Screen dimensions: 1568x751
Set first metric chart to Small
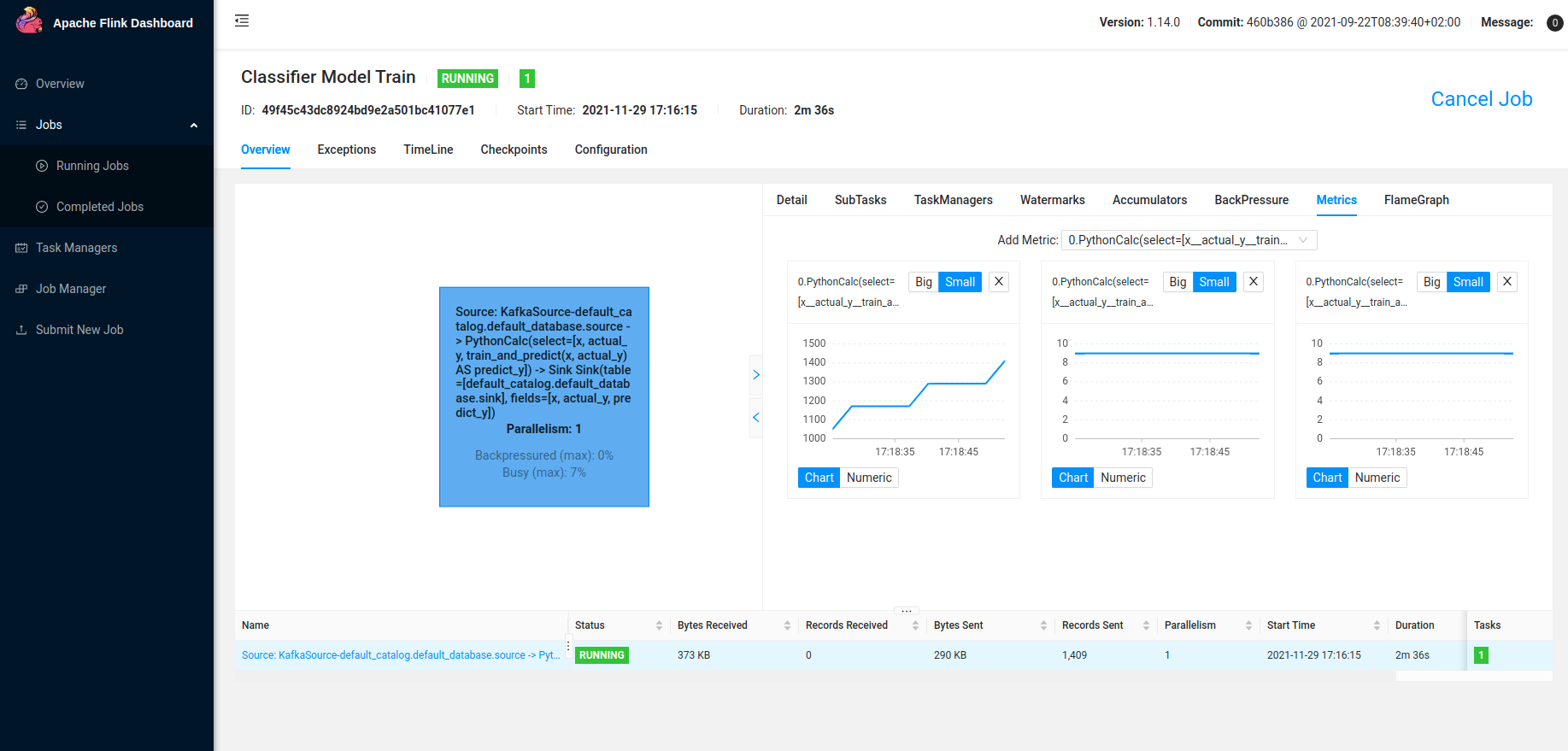(x=960, y=282)
